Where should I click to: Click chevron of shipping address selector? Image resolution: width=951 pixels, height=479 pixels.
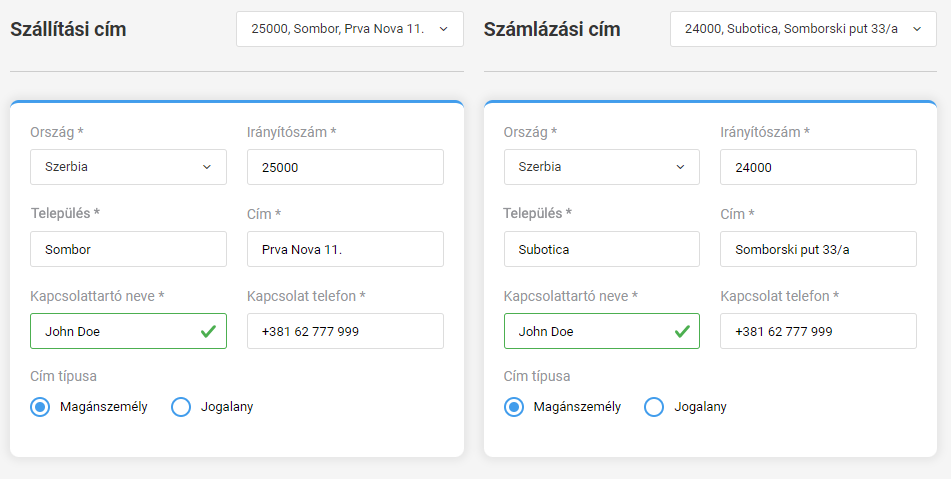[x=443, y=29]
